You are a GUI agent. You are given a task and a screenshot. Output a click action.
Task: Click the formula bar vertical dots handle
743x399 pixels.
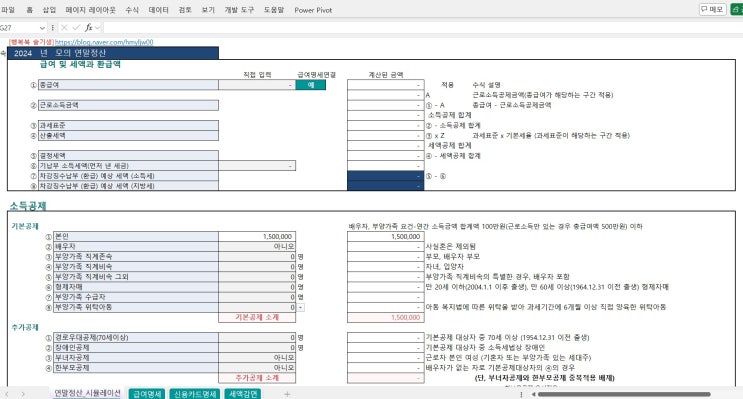pyautogui.click(x=53, y=28)
